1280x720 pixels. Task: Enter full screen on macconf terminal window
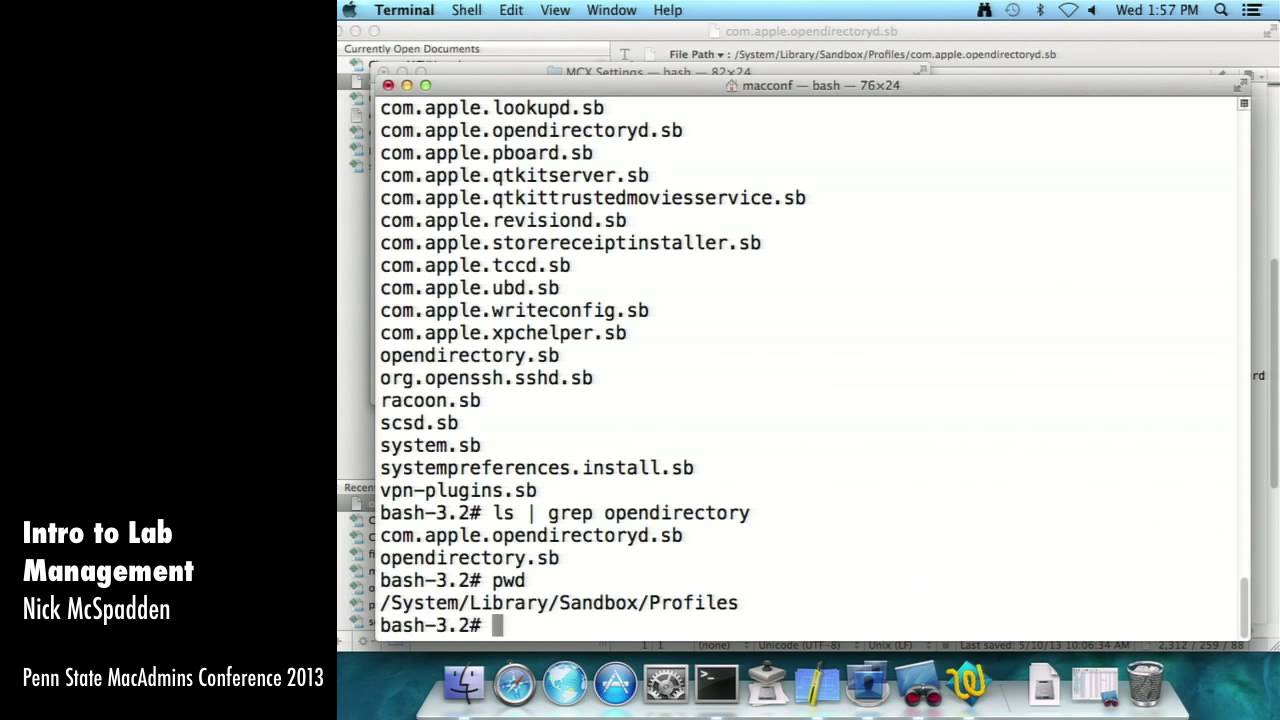(x=1240, y=85)
